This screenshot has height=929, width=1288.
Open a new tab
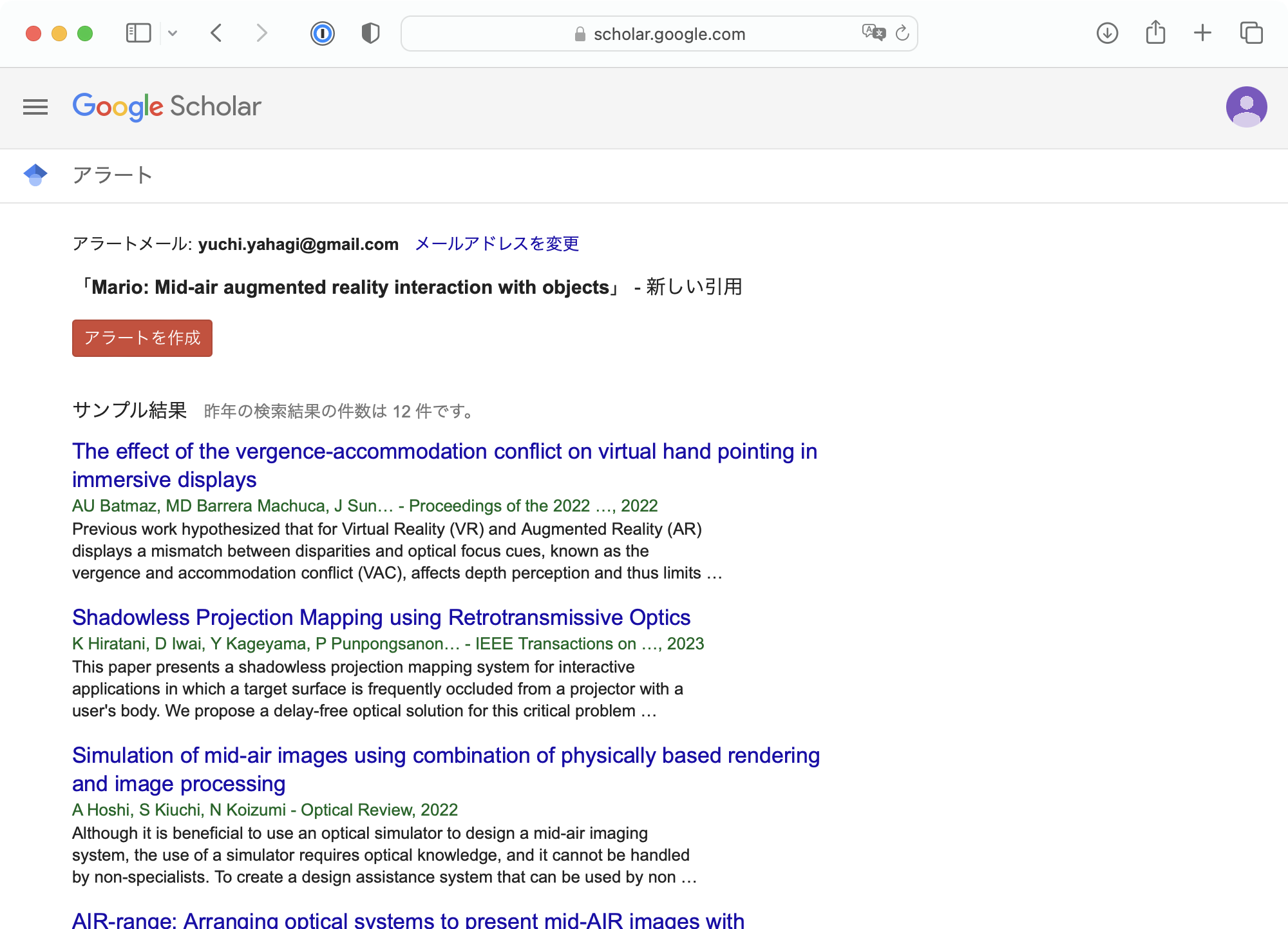pyautogui.click(x=1202, y=33)
